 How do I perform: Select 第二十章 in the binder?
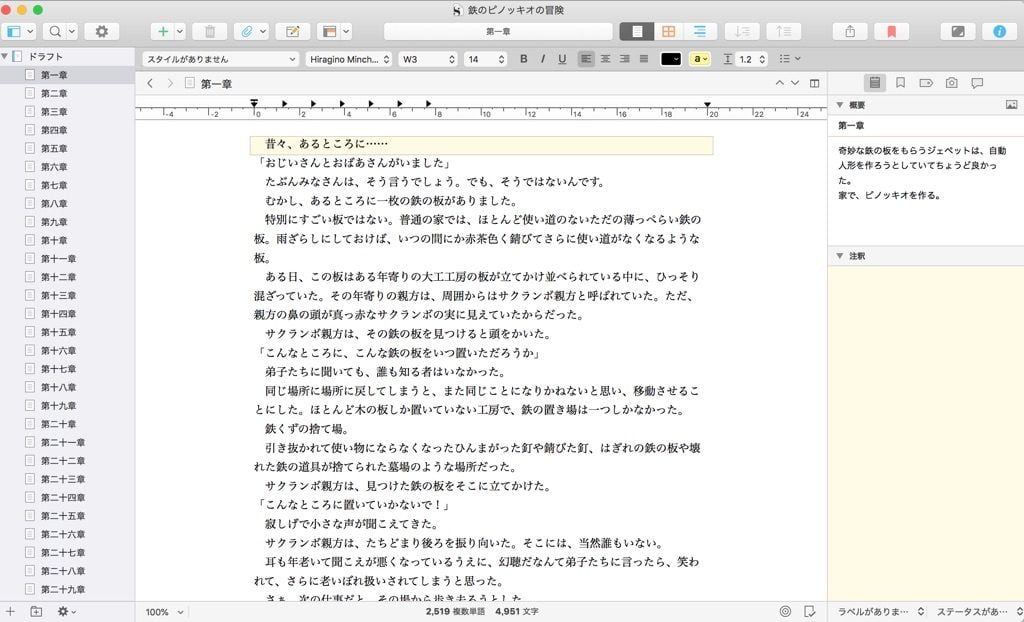coord(67,424)
